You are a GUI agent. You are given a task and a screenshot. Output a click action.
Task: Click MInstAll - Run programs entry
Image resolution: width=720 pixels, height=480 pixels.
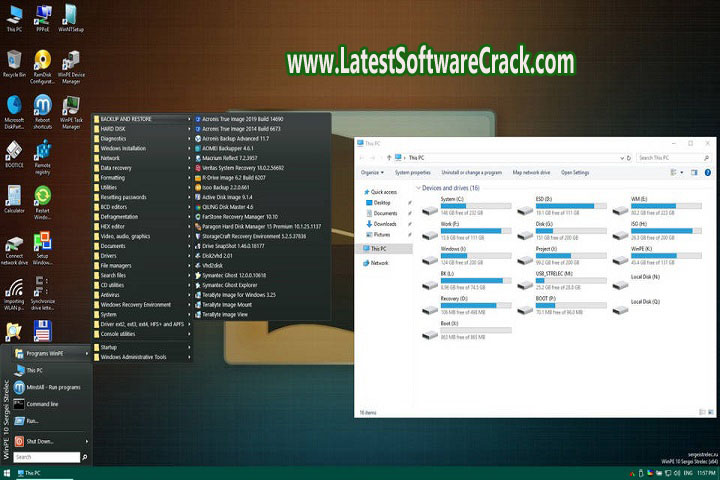click(51, 387)
